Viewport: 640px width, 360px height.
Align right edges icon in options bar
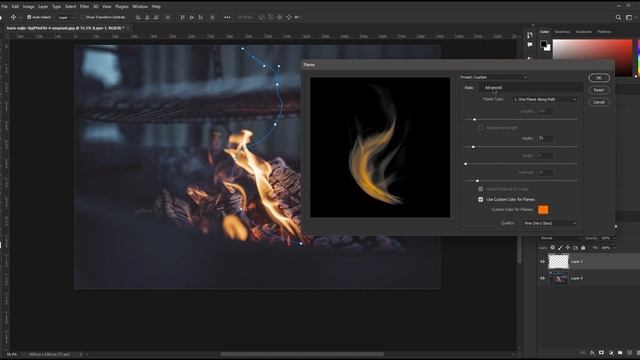156,17
